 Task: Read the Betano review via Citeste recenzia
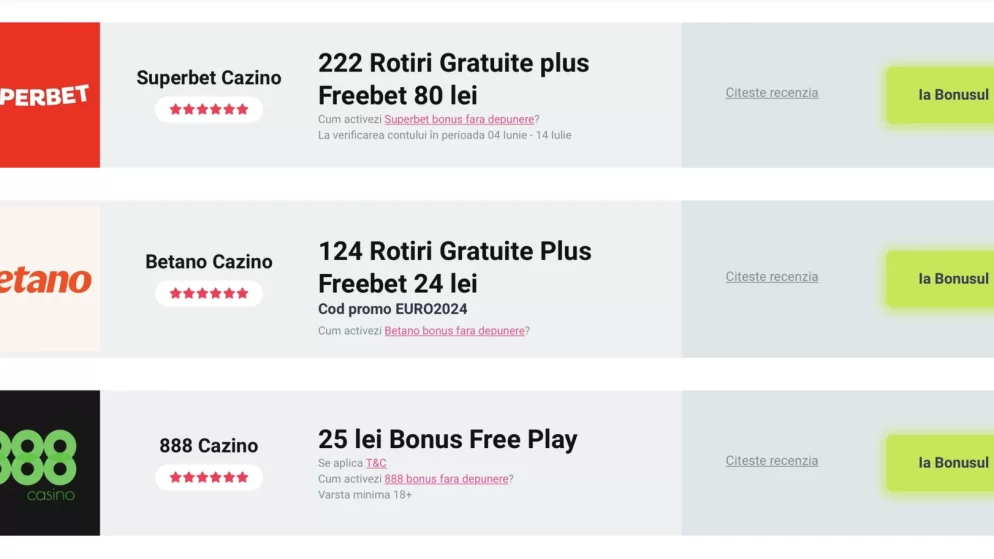coord(771,277)
